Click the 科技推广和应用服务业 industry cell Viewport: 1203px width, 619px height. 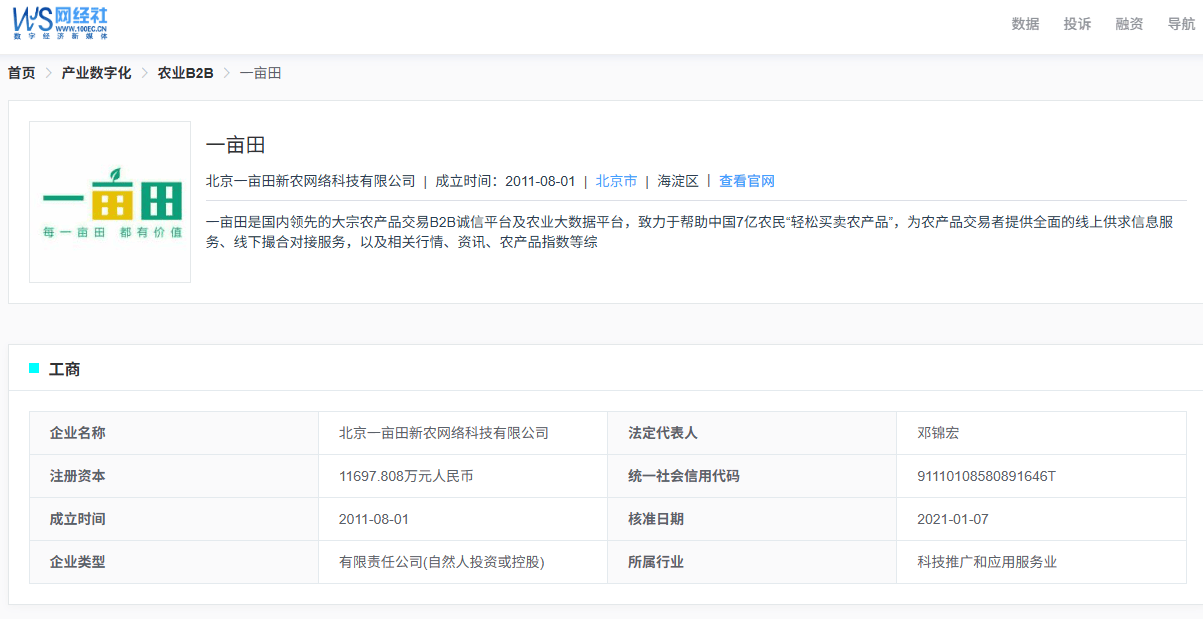coord(987,562)
